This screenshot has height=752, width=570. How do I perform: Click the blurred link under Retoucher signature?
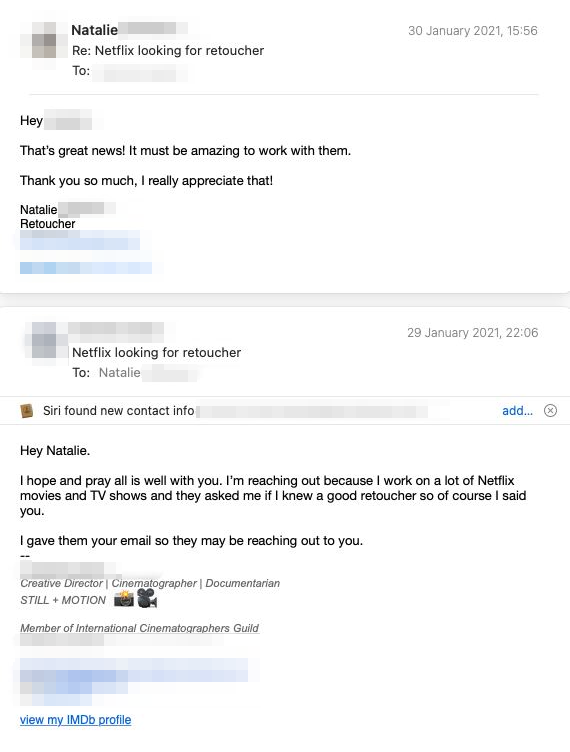pos(80,240)
